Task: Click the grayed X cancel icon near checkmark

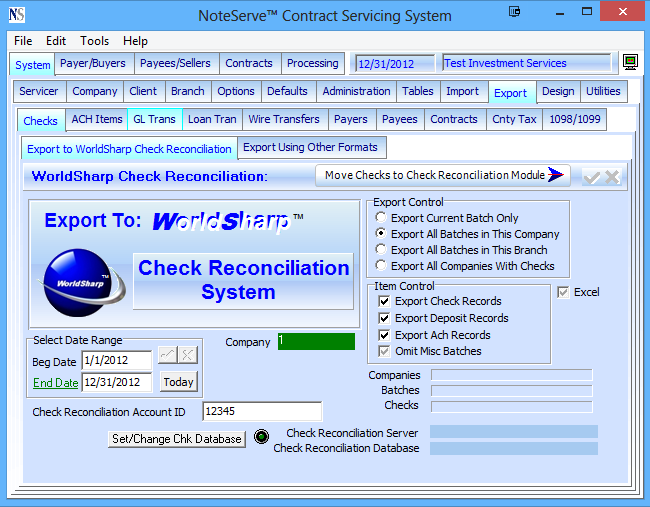Action: coord(611,177)
